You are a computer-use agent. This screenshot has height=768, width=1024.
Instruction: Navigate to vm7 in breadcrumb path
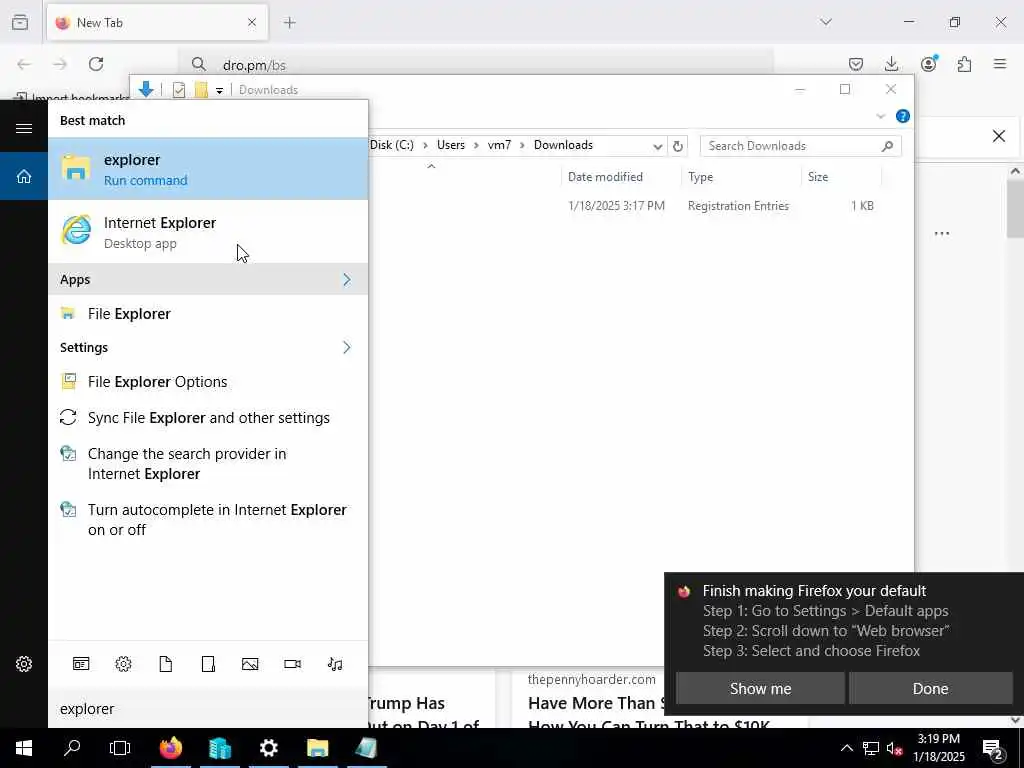(x=500, y=145)
